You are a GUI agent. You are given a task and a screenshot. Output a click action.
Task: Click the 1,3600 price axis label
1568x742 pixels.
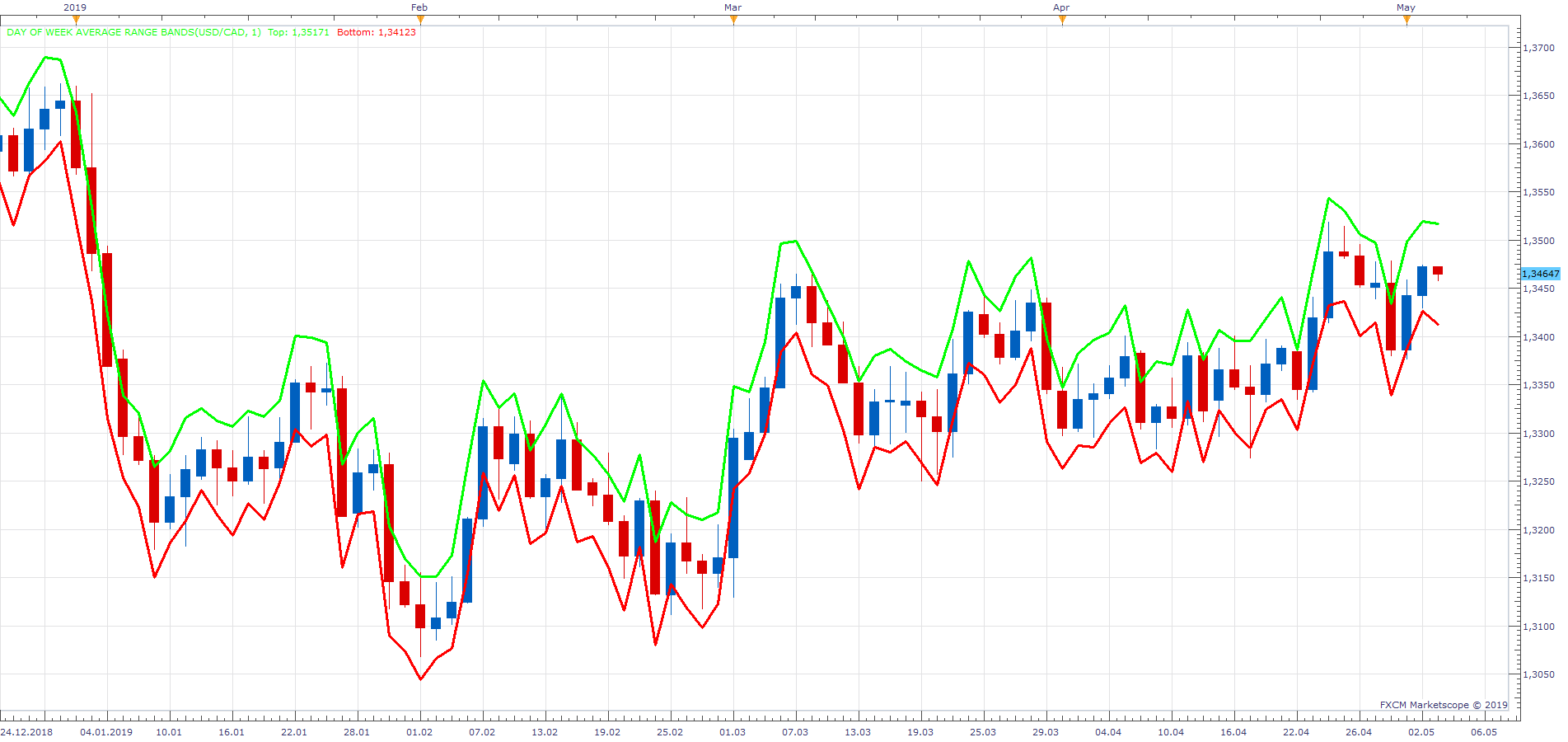point(1538,144)
